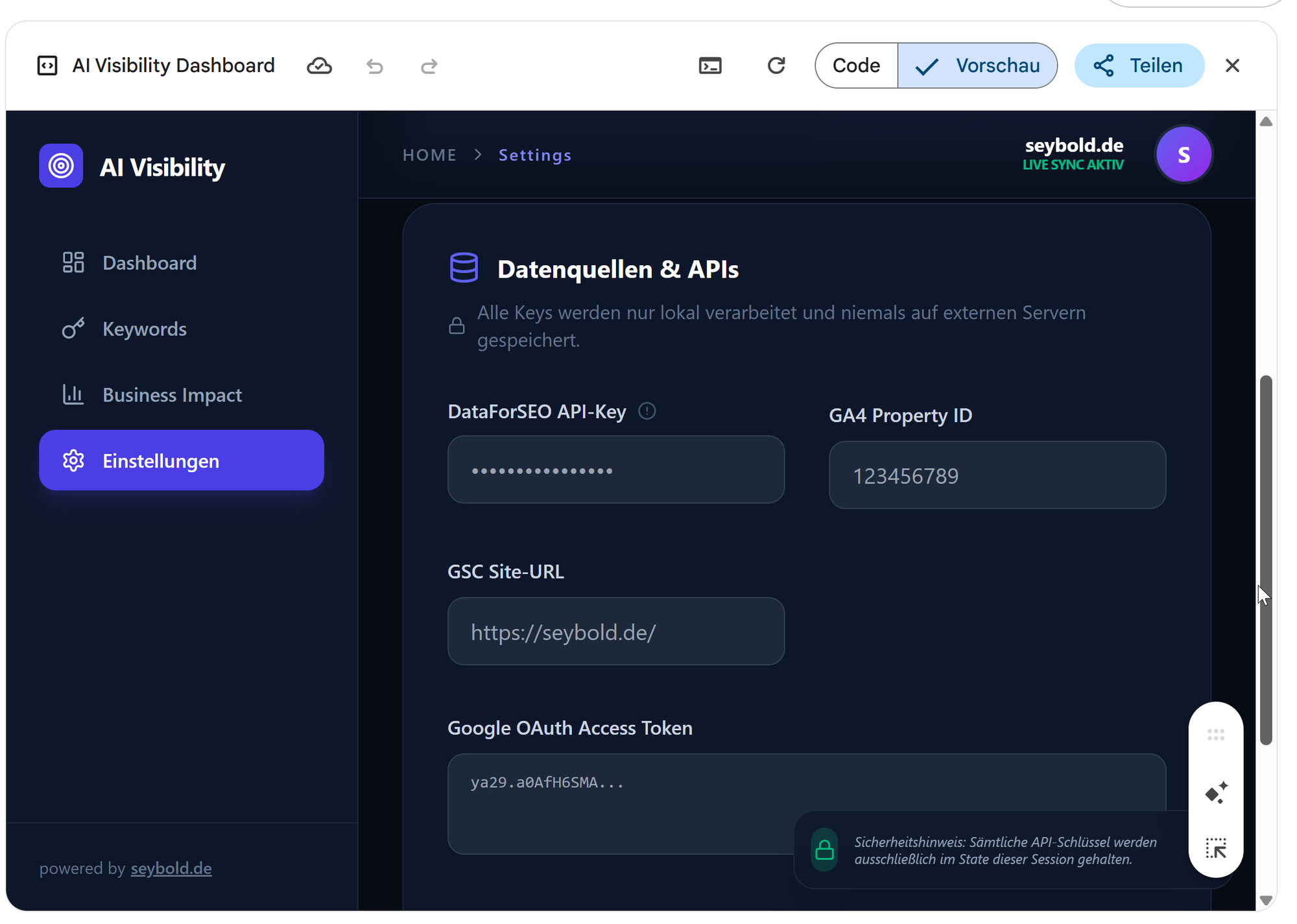Select Einstellungen in the sidebar
The height and width of the screenshot is (924, 1297).
(182, 460)
